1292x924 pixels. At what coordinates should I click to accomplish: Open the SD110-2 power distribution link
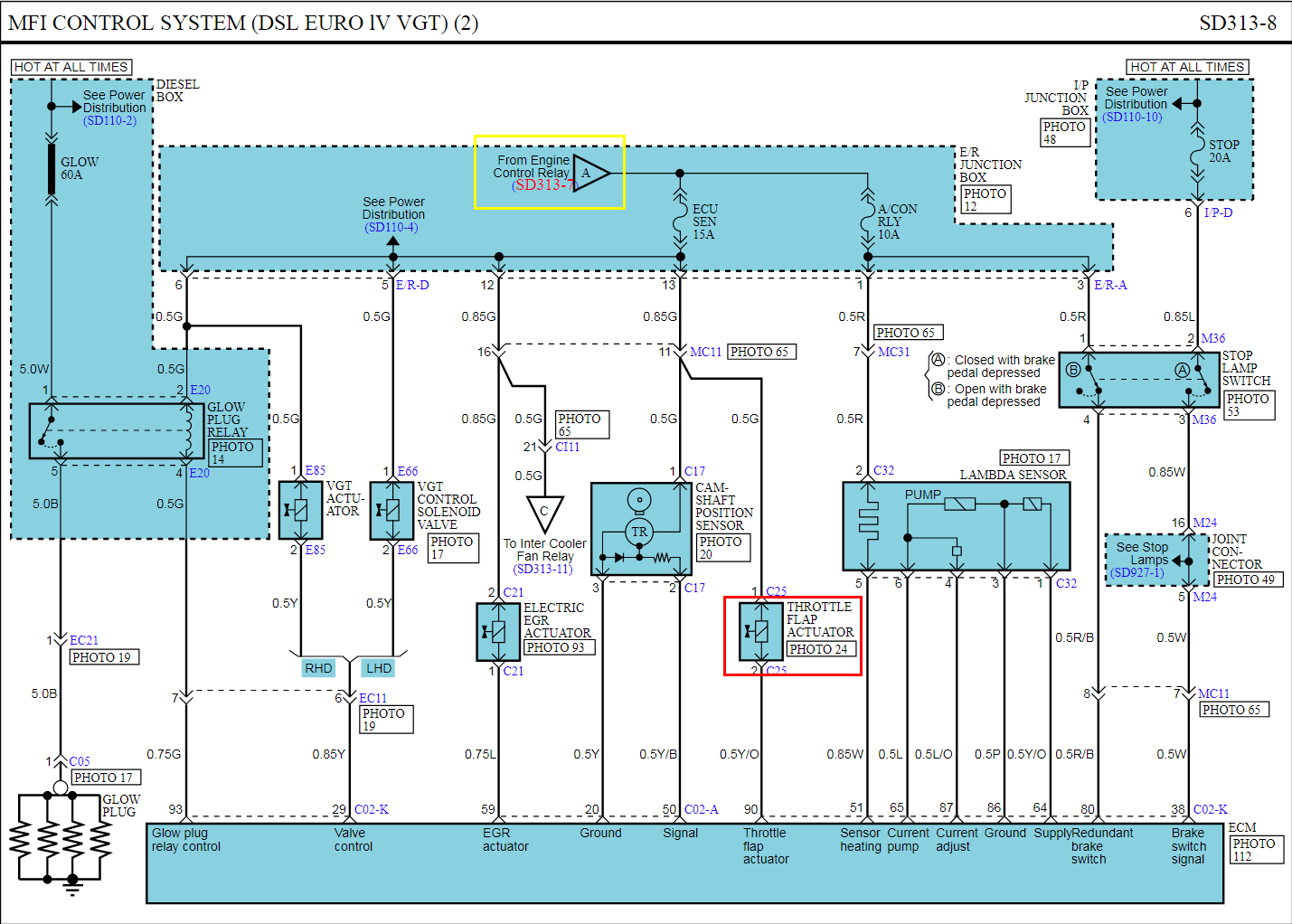pos(110,120)
